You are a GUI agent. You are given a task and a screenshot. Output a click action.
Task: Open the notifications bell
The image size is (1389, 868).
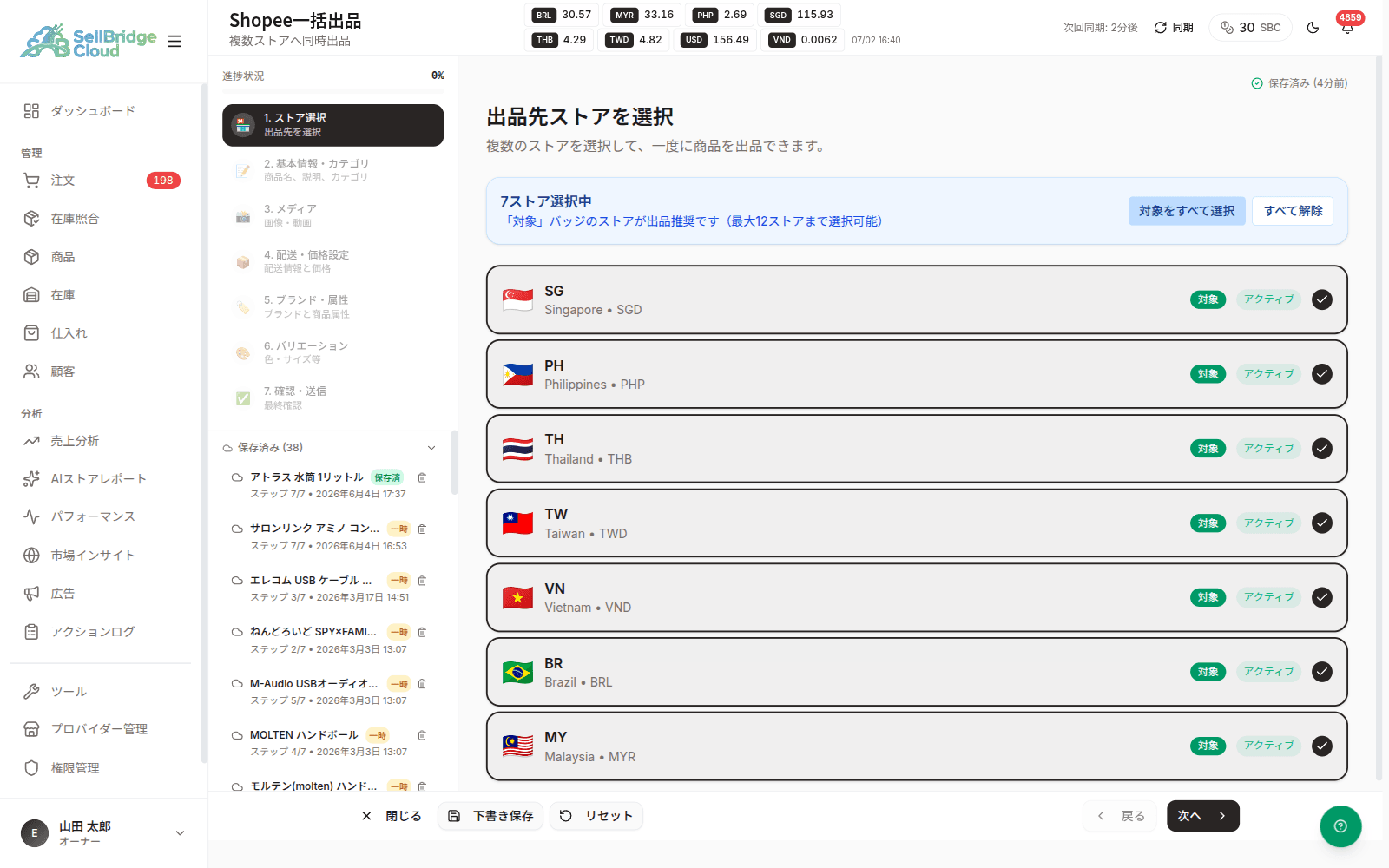click(1347, 28)
